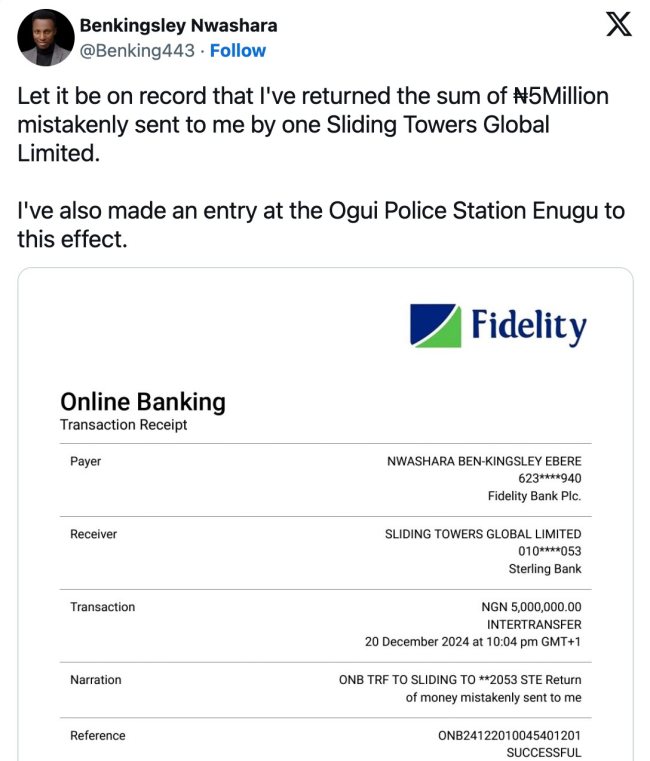The width and height of the screenshot is (650, 761).
Task: Open the @Benking443 handle link
Action: pyautogui.click(x=136, y=50)
